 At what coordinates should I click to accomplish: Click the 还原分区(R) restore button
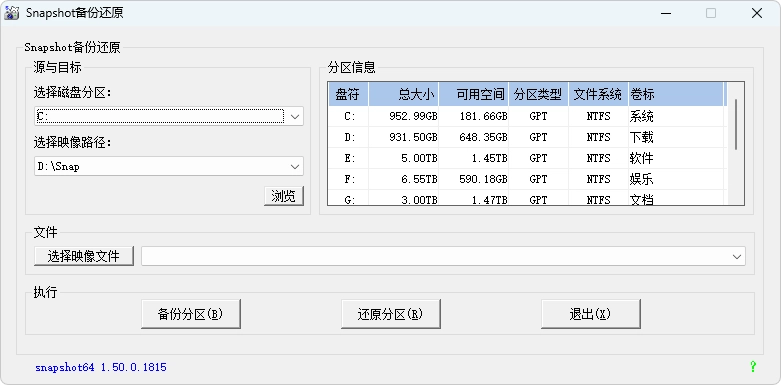tap(390, 314)
